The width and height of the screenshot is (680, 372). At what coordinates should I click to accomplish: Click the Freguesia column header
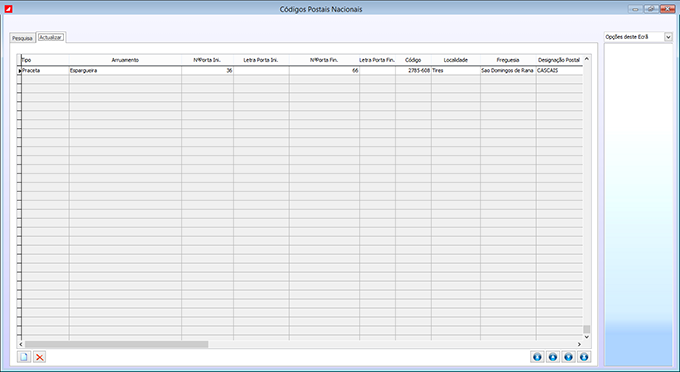point(508,60)
